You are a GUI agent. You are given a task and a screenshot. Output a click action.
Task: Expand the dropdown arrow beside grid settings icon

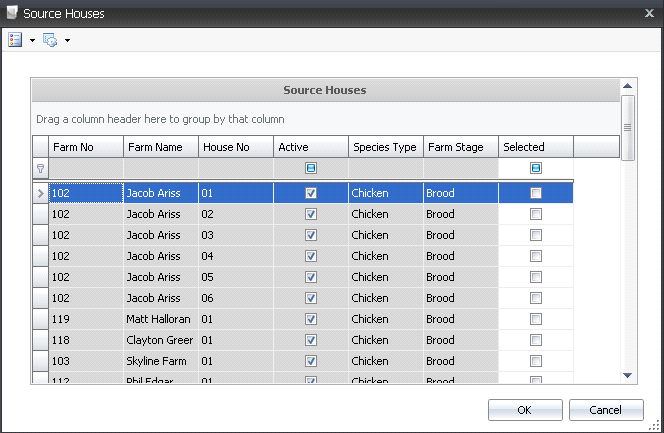67,41
